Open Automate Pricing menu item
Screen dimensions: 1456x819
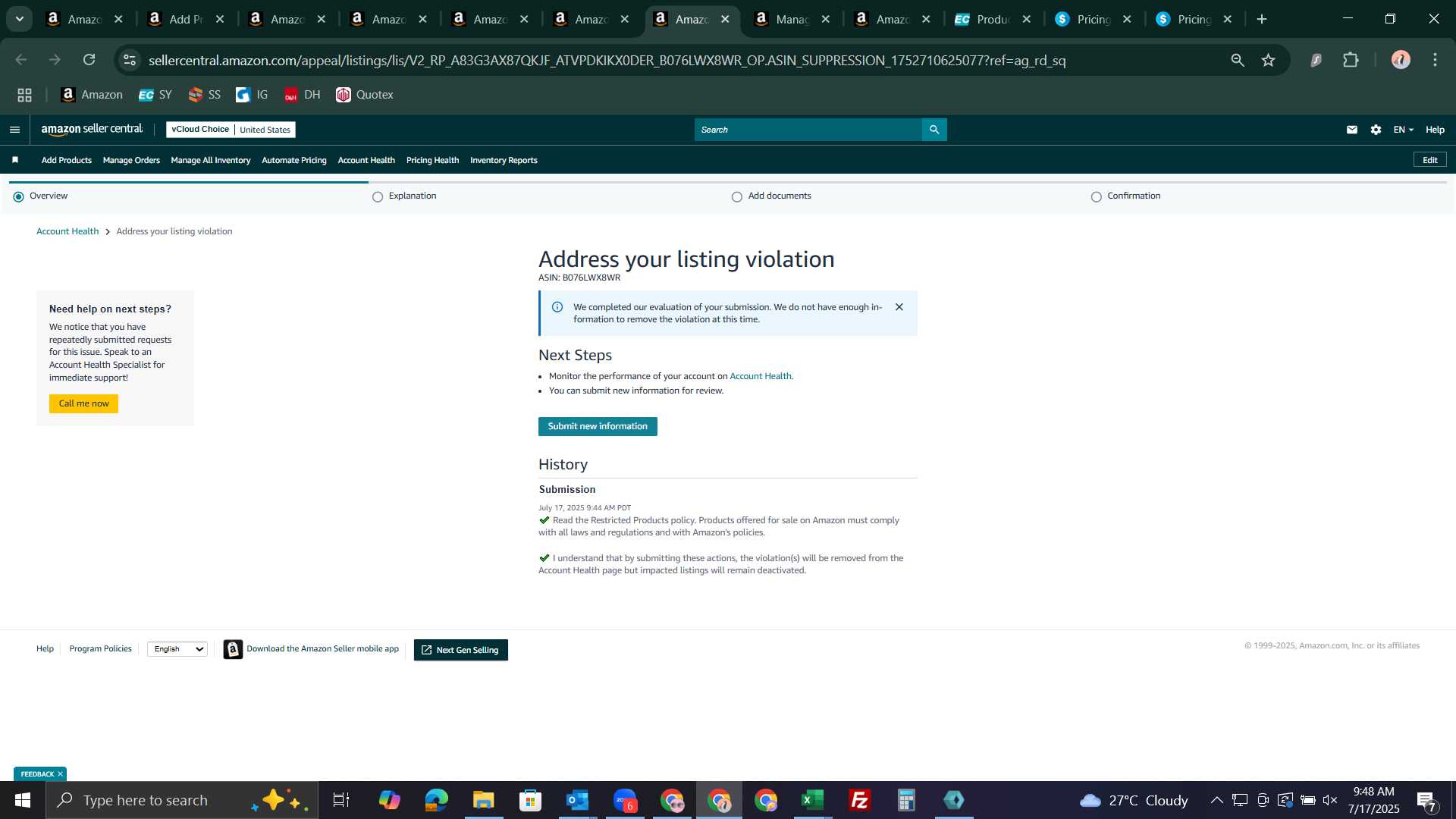(294, 160)
